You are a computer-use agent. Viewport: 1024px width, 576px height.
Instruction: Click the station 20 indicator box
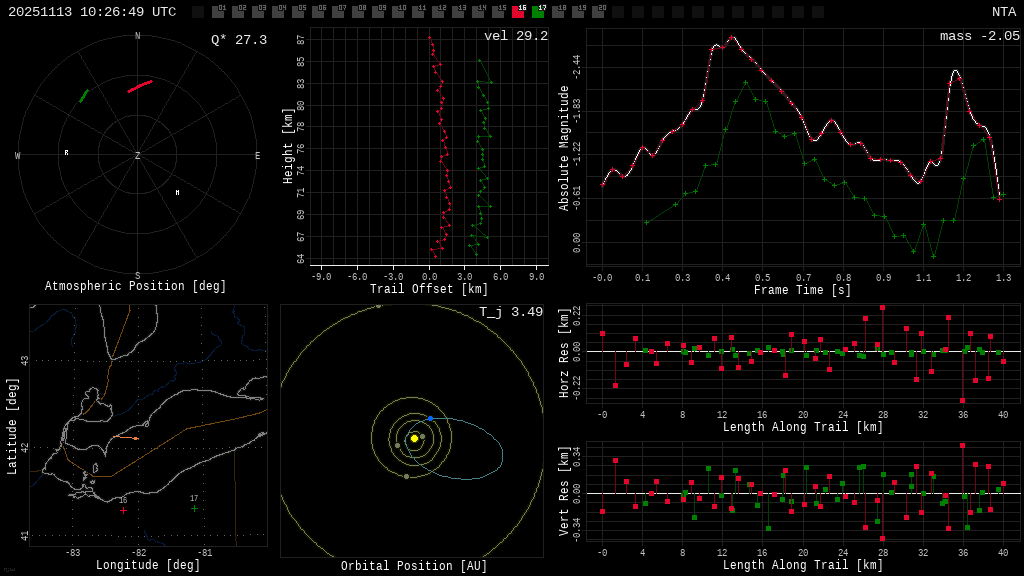click(598, 11)
